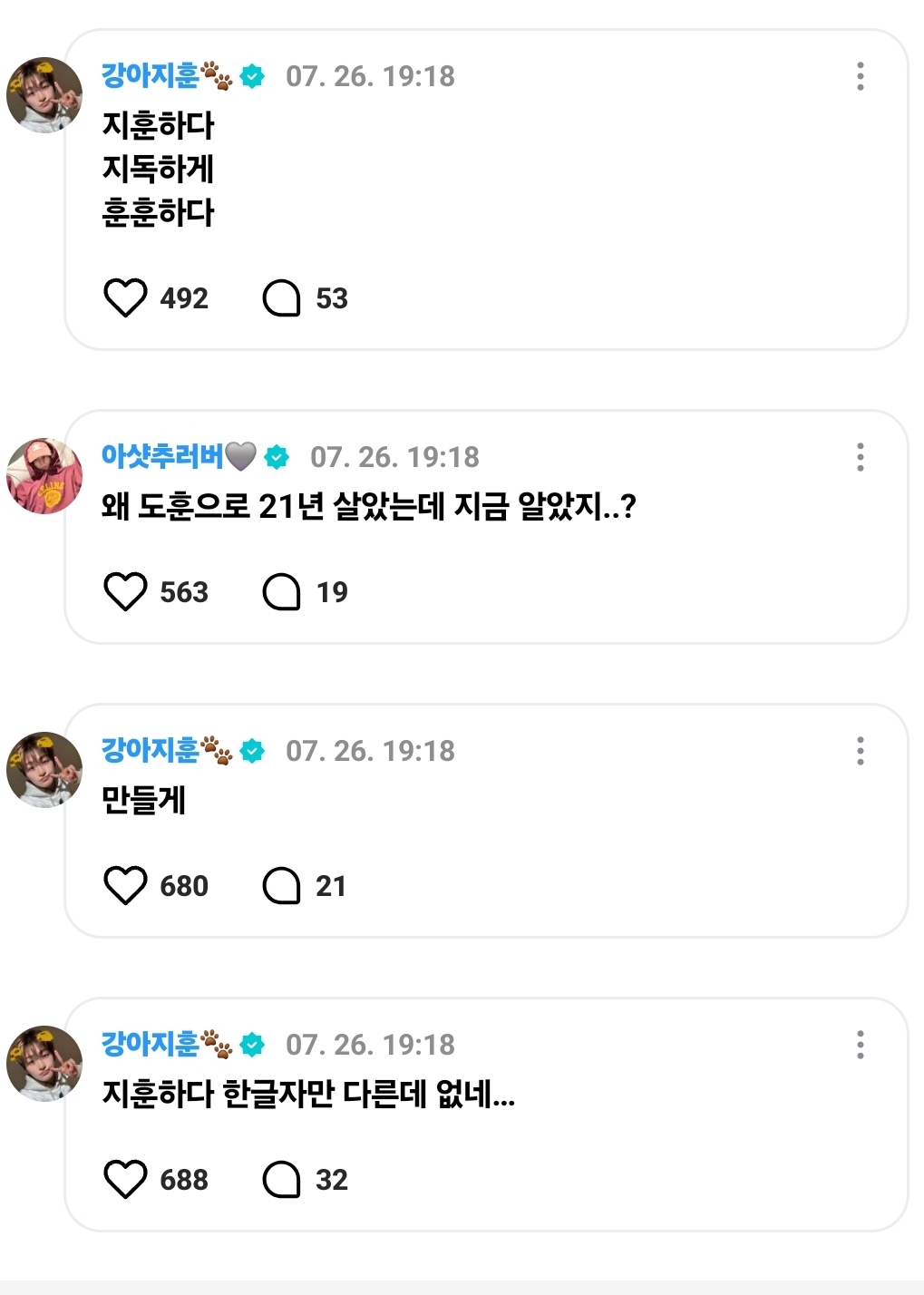Screen dimensions: 924x1295
Task: Open 강아지훈 profile from the first post's username
Action: (151, 76)
